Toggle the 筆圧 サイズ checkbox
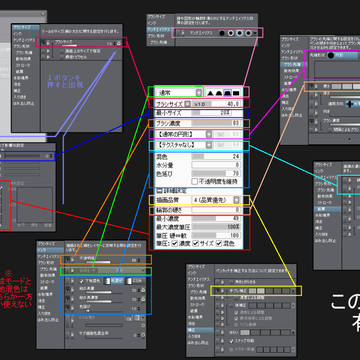 pos(196,243)
